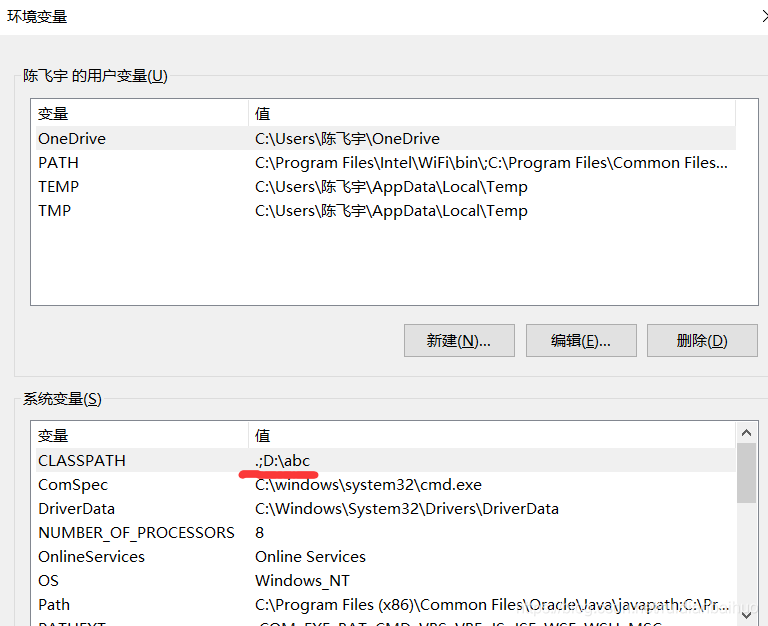Click the .;D:\abc value cell
The image size is (768, 626).
pyautogui.click(x=283, y=460)
